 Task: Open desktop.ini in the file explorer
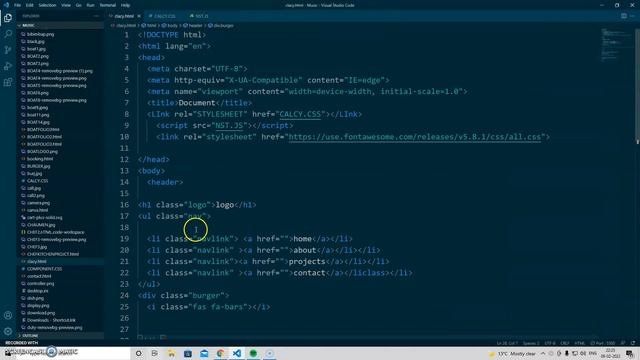(x=38, y=291)
